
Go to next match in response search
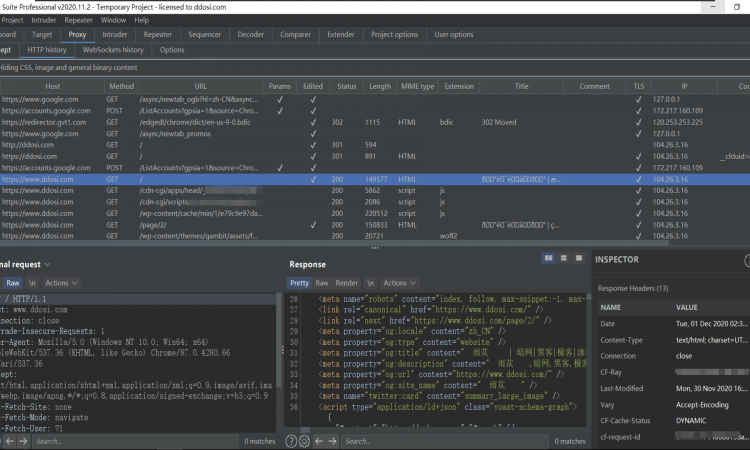tap(332, 441)
